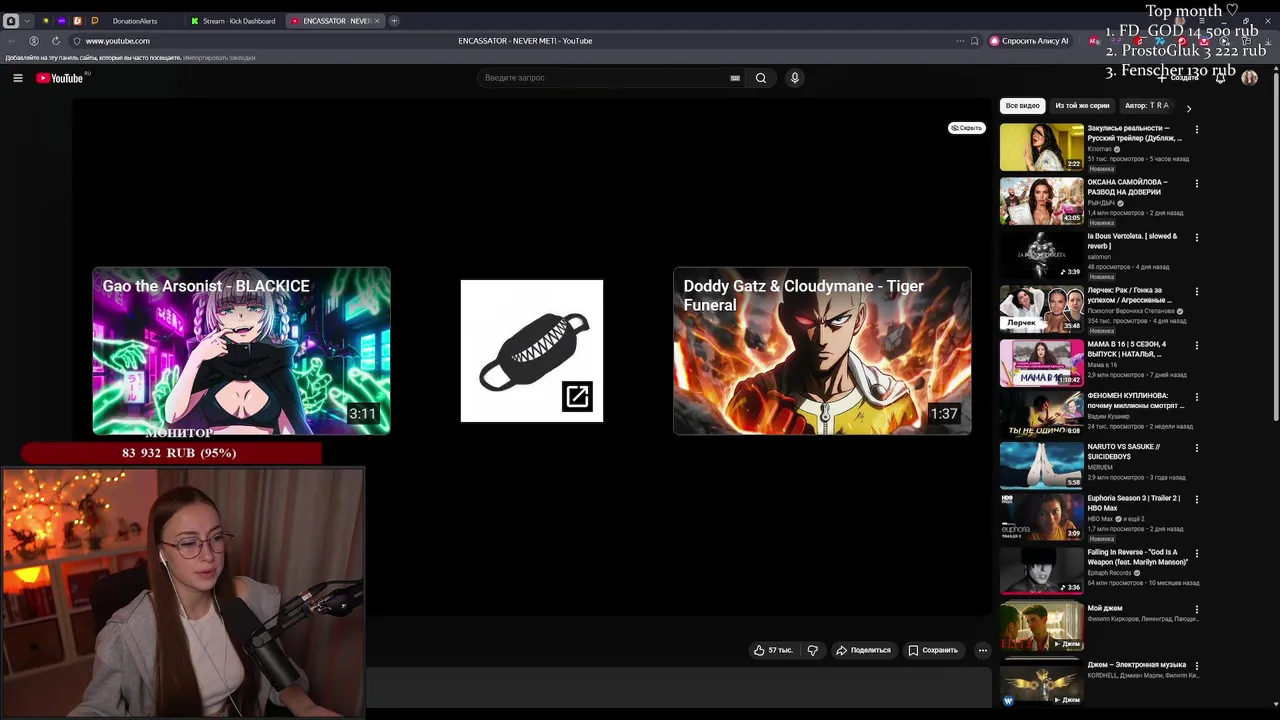The height and width of the screenshot is (720, 1280).
Task: Open options menu for ФЕНОМЕН КУПЛИНОВА video
Action: 1196,397
